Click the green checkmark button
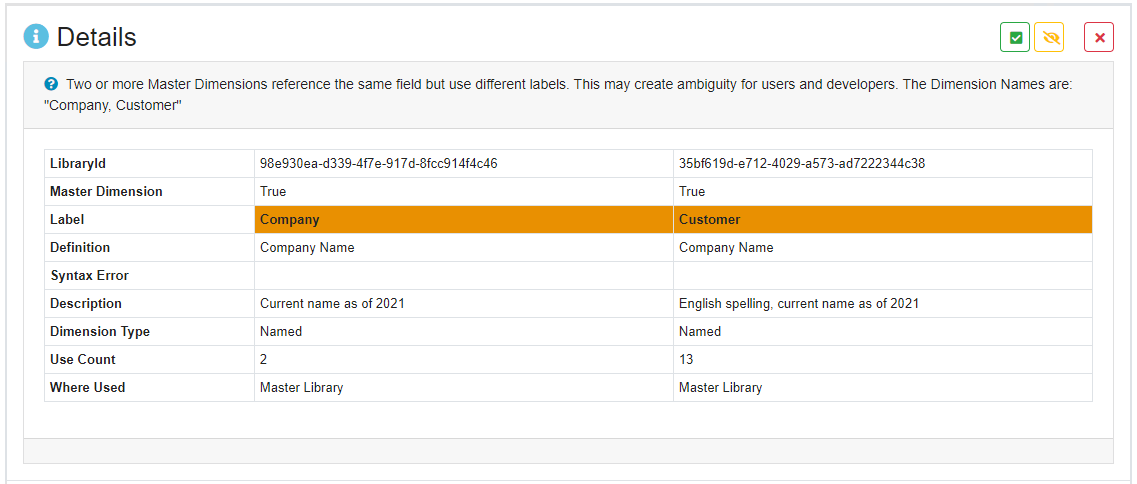Viewport: 1137px width, 484px height. click(x=1015, y=38)
